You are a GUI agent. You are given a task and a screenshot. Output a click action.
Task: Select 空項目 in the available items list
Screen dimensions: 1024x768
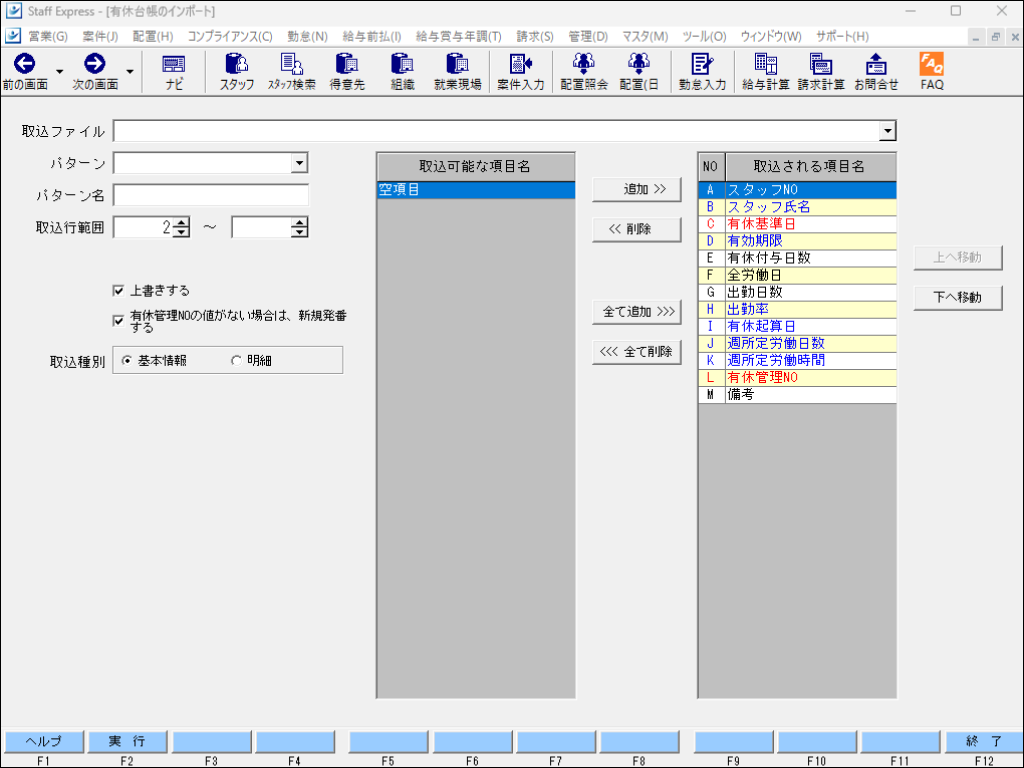click(x=476, y=189)
